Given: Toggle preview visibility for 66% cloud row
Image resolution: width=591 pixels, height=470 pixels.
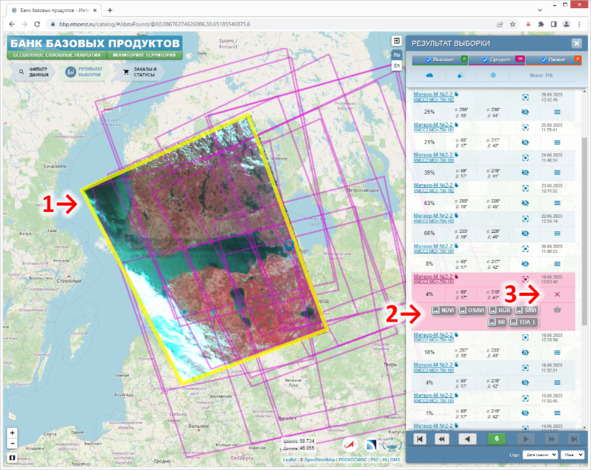Looking at the screenshot, I should (x=525, y=233).
